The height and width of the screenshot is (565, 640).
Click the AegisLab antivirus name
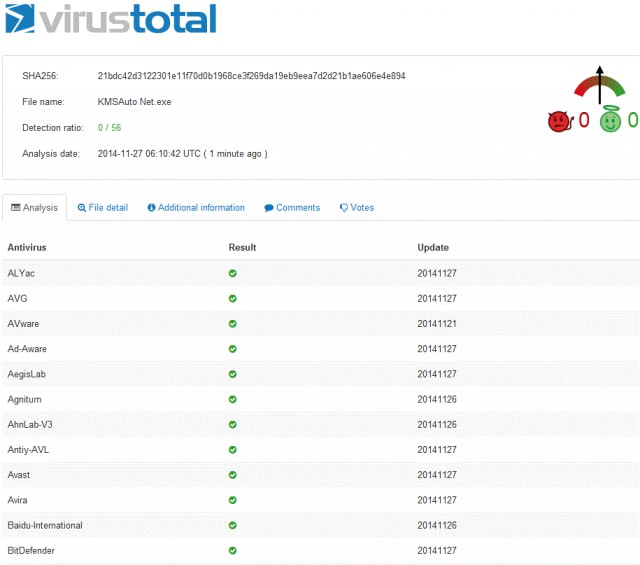pos(27,374)
